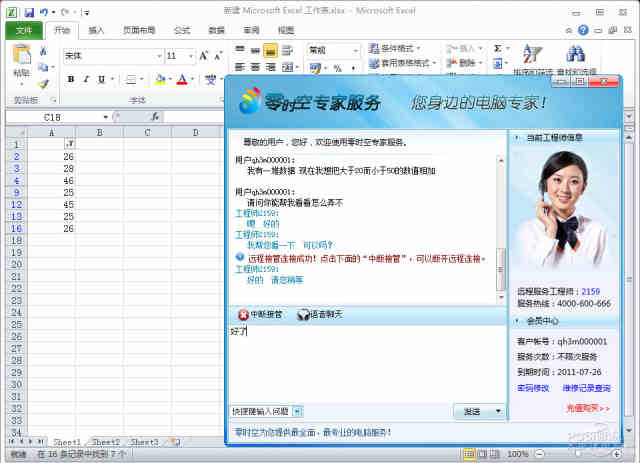Click the Delete cells icon
The width and height of the screenshot is (640, 463).
pos(452,63)
